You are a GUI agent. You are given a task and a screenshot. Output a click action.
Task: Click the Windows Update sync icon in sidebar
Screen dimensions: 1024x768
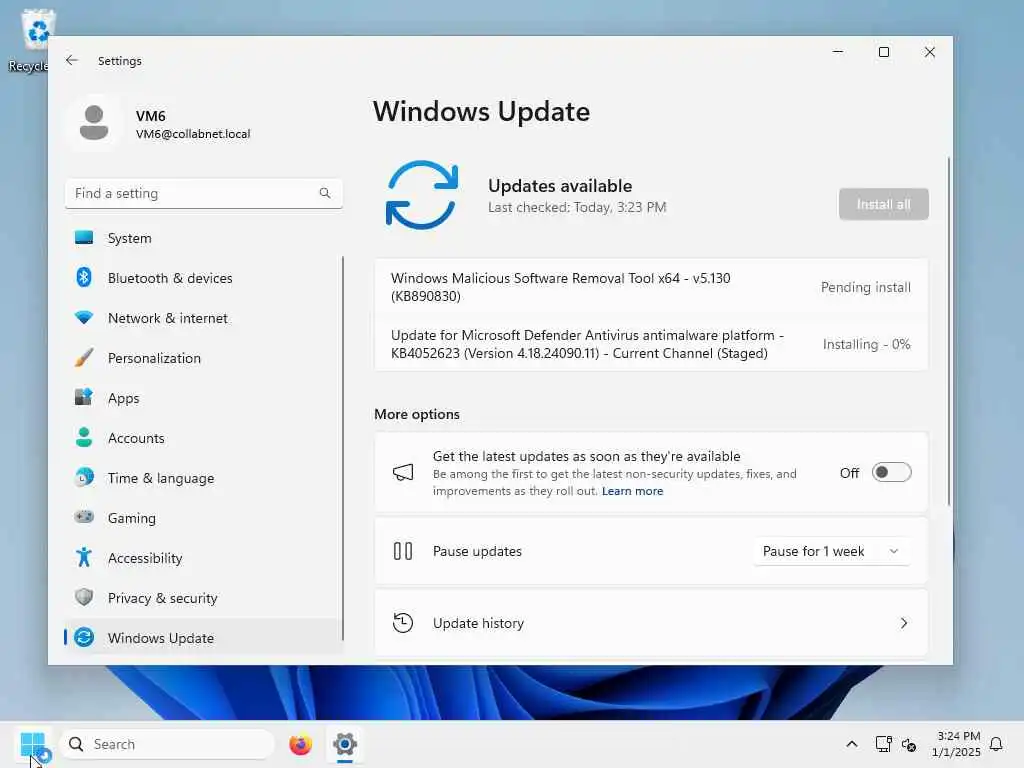click(84, 637)
